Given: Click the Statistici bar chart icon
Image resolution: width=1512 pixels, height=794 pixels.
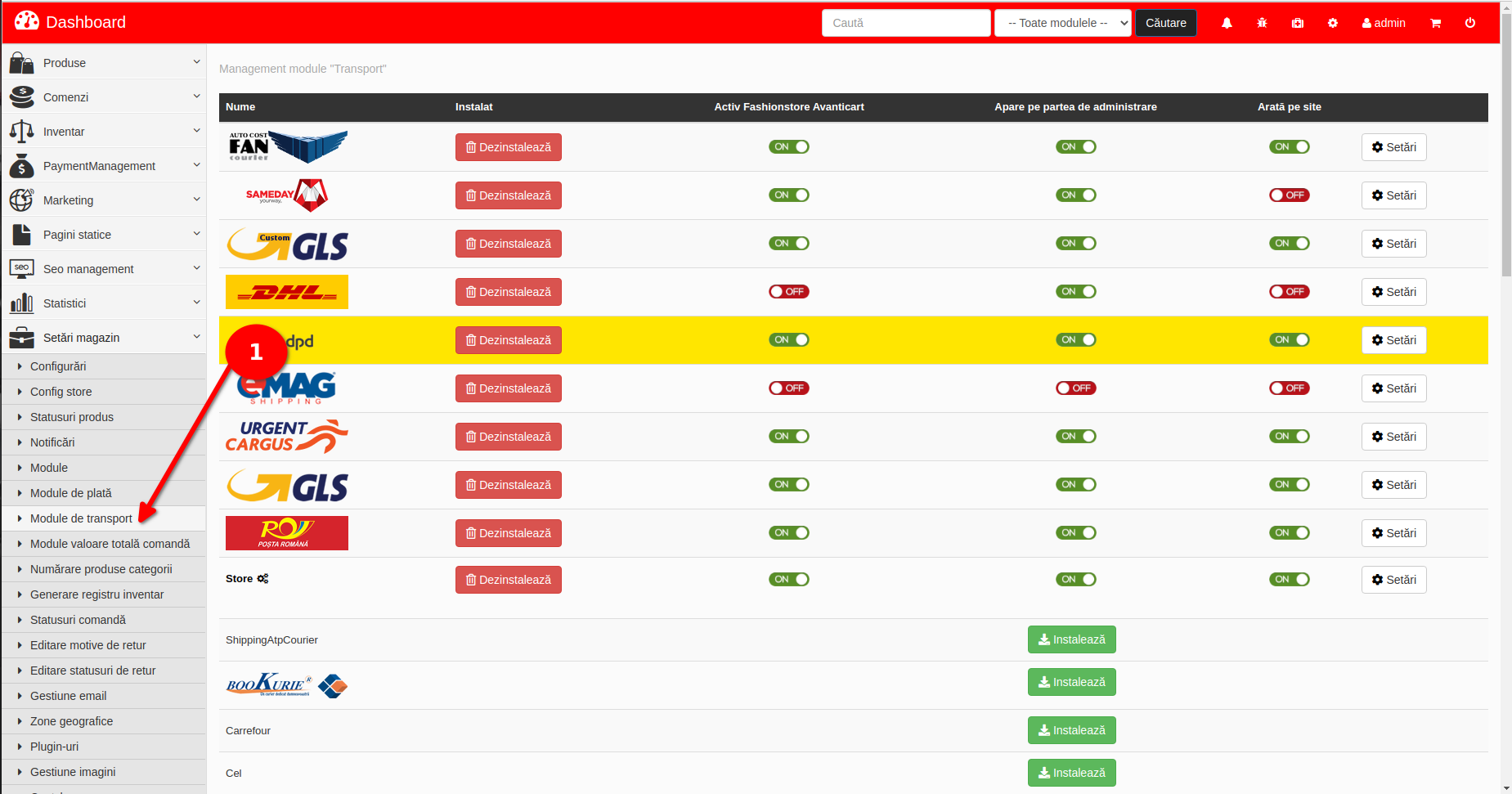Looking at the screenshot, I should click(x=22, y=303).
